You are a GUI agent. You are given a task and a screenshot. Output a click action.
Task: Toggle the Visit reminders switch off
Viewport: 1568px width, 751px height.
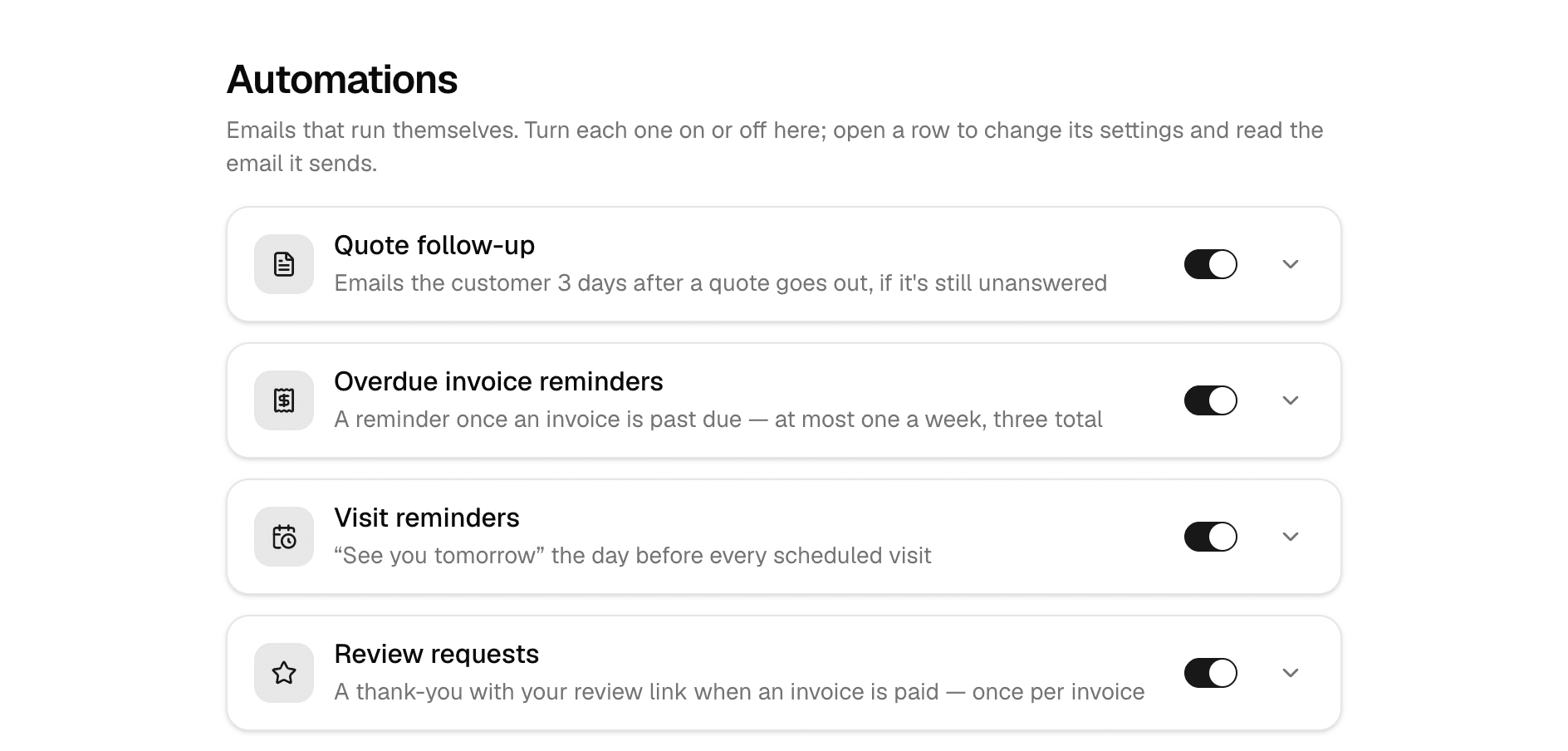[x=1210, y=537]
